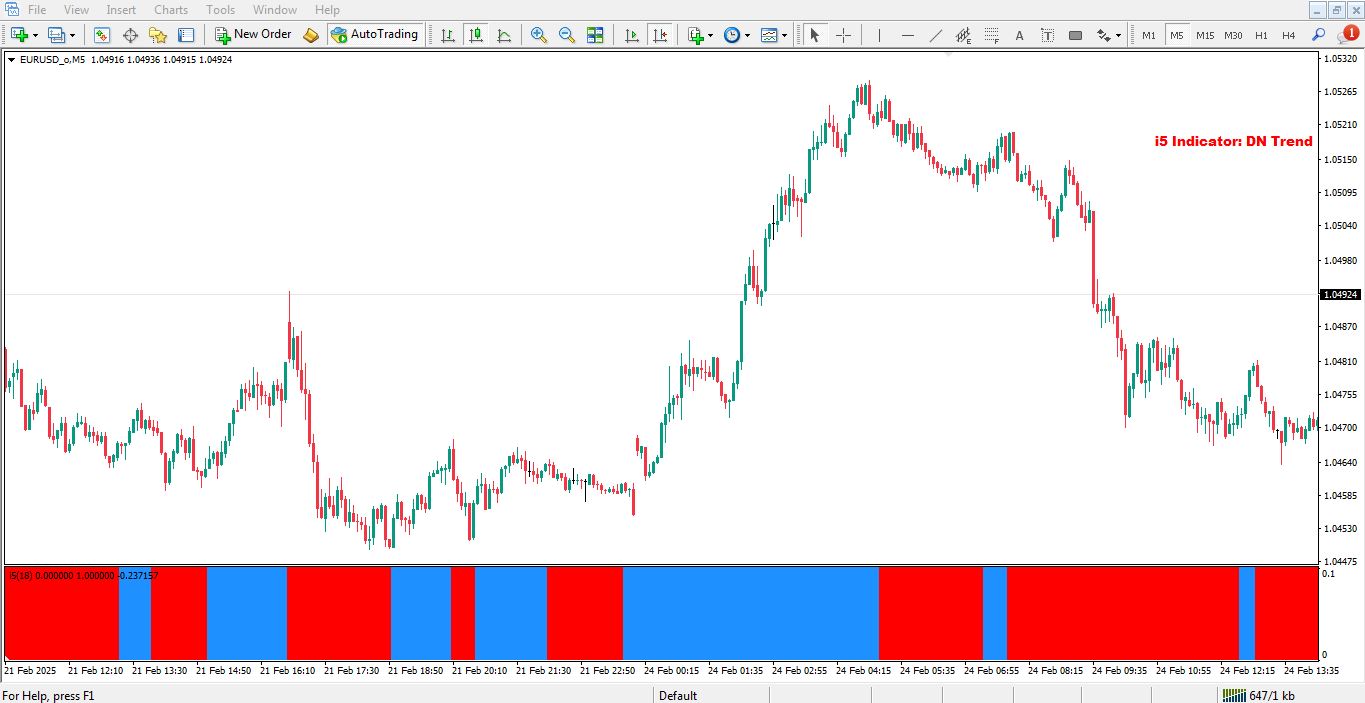Toggle chart Auto Scroll
Viewport: 1365px width, 703px height.
tap(631, 35)
